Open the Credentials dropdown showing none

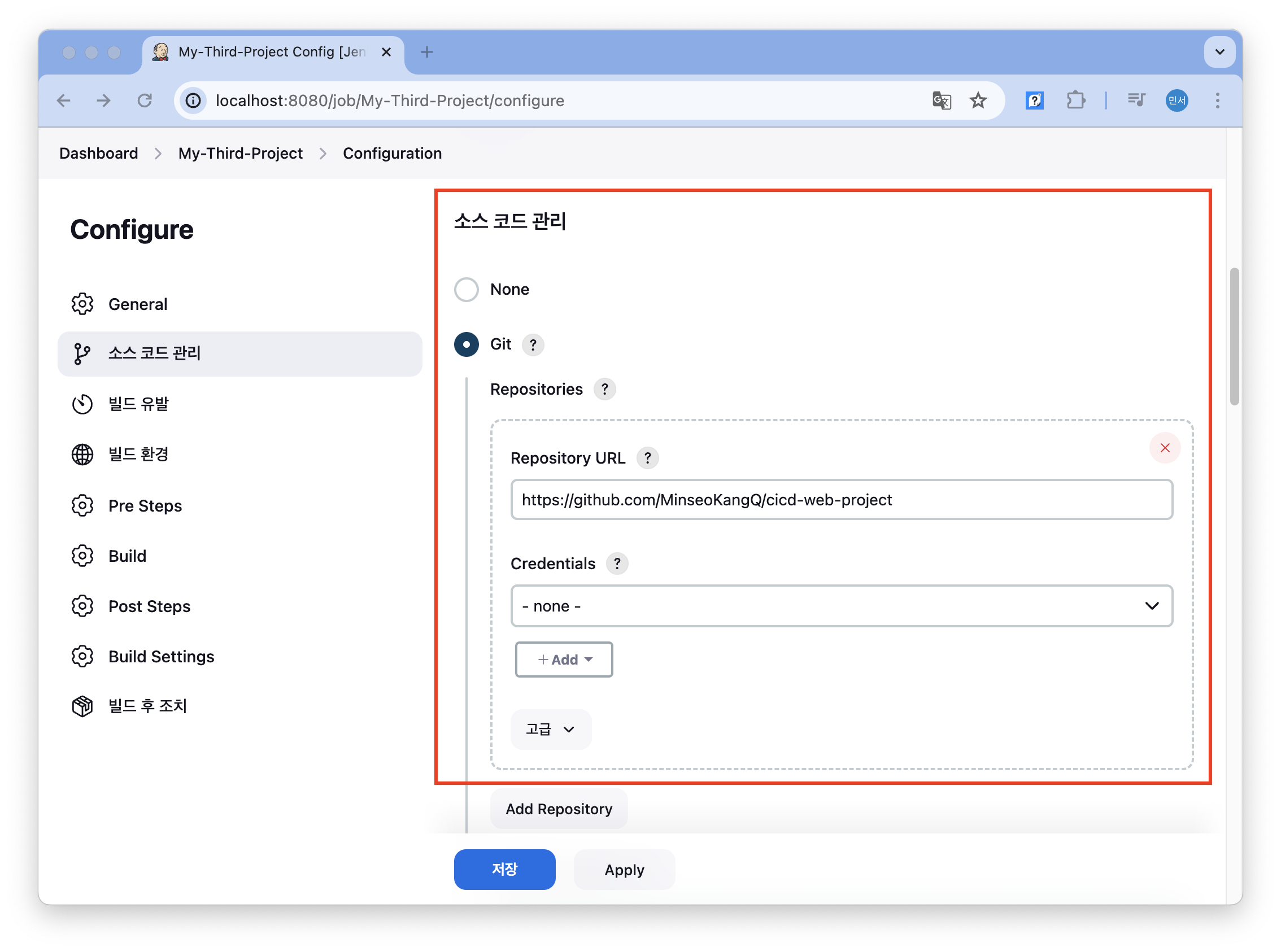841,606
